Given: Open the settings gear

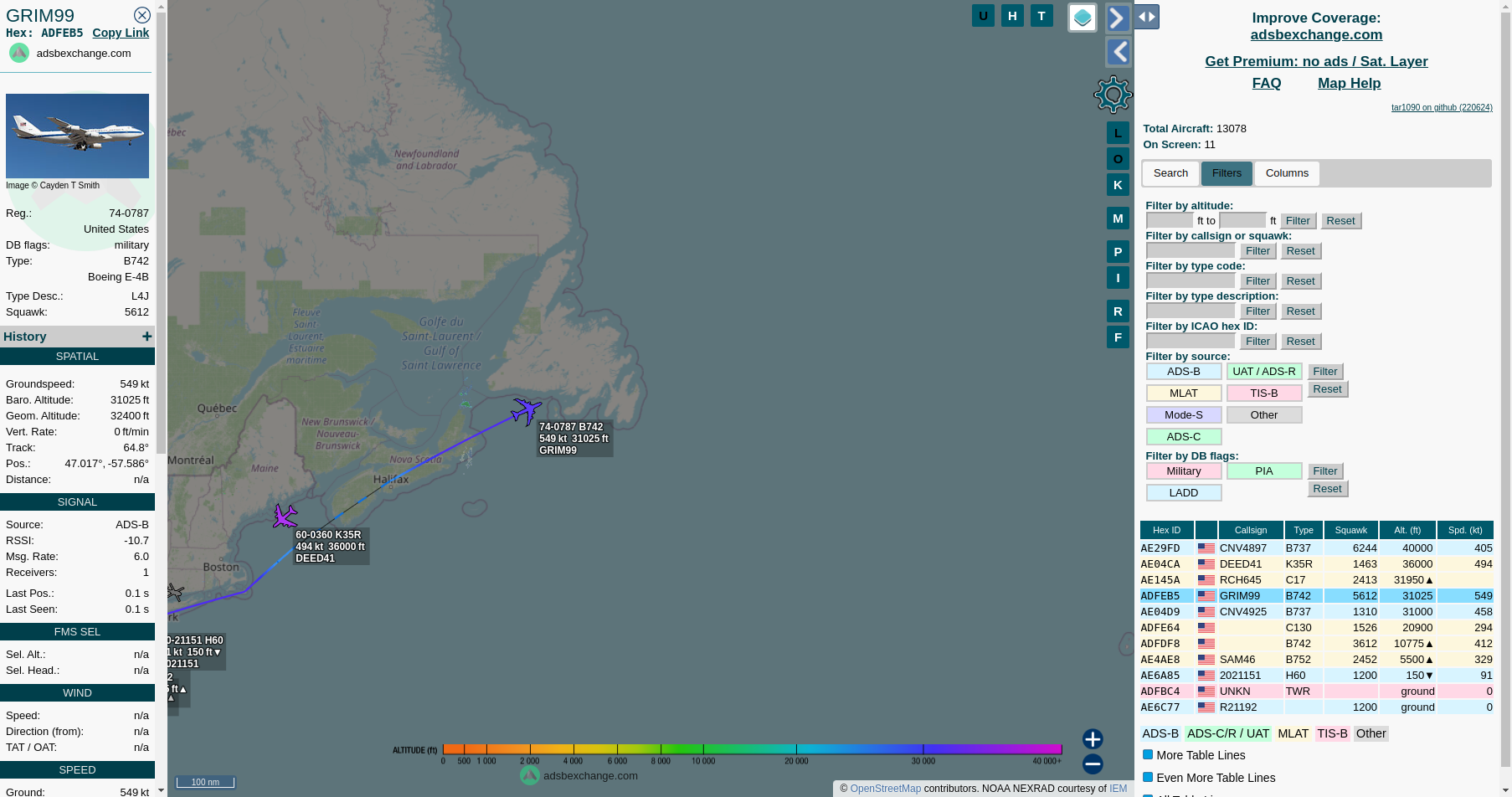Looking at the screenshot, I should click(1113, 95).
